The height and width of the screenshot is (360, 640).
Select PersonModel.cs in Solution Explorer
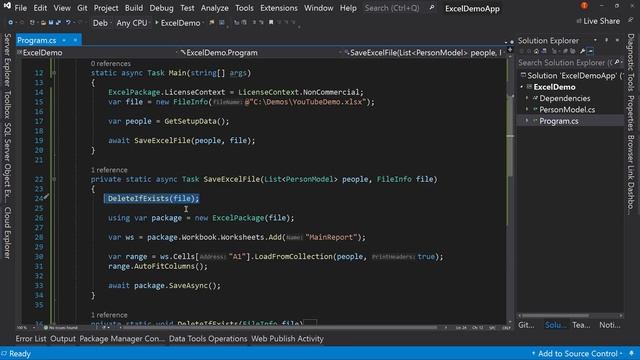(x=567, y=109)
